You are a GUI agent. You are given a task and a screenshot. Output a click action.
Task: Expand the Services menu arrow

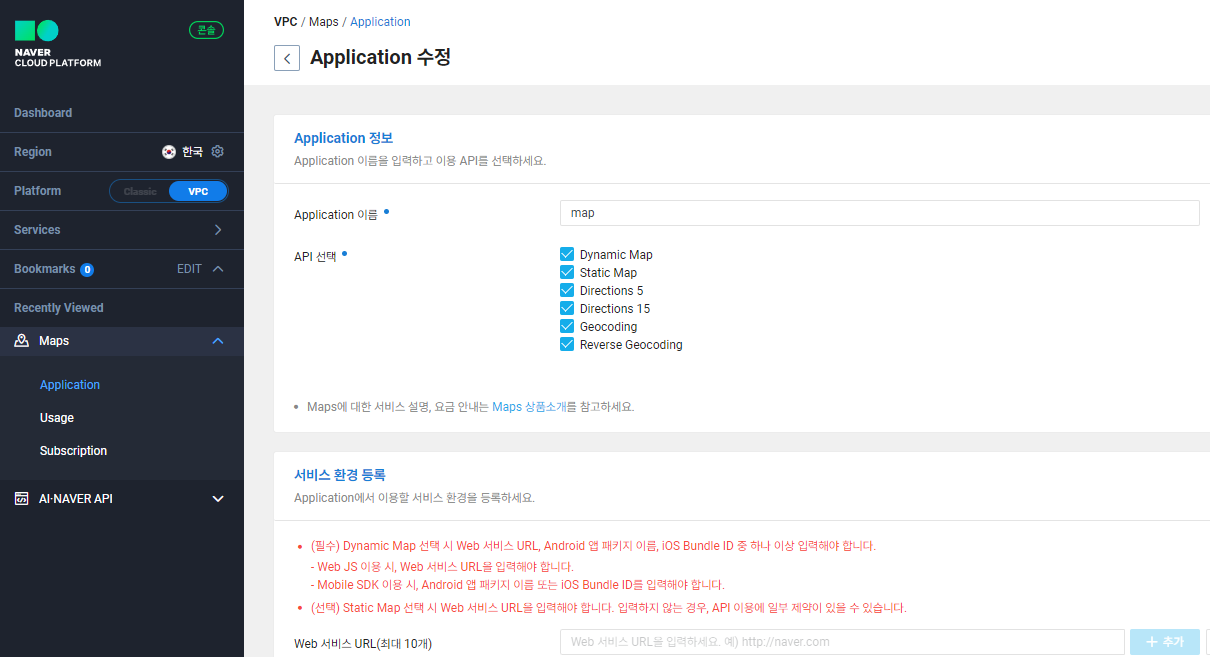pyautogui.click(x=218, y=230)
